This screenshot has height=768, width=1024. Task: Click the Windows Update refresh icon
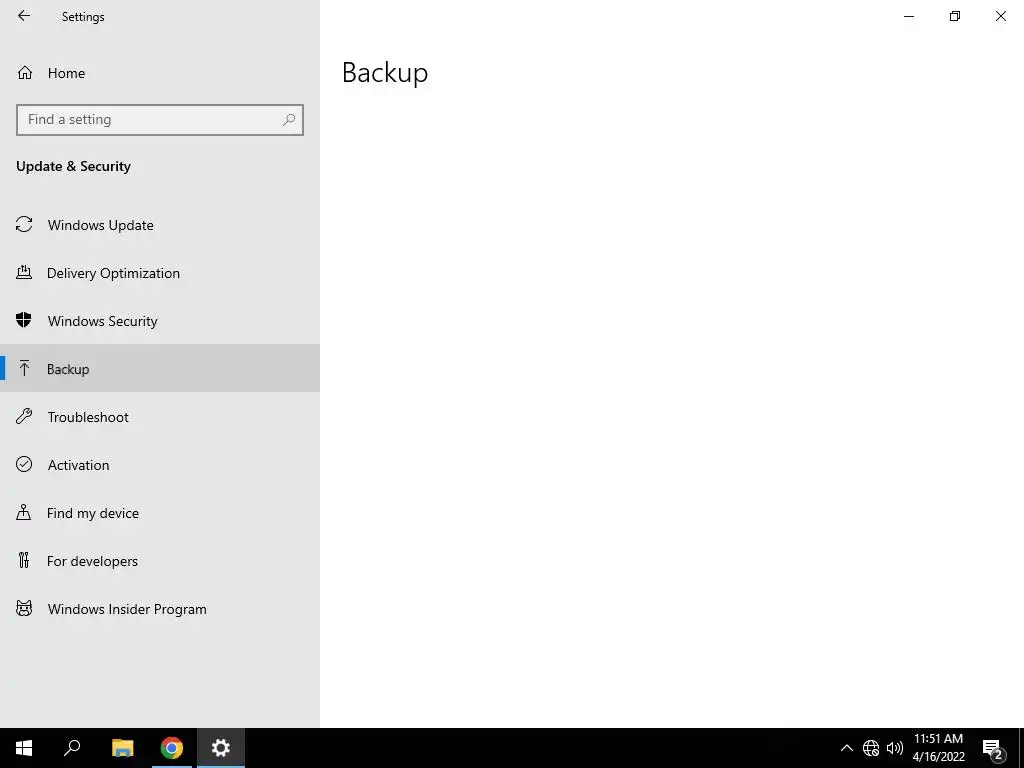point(24,225)
